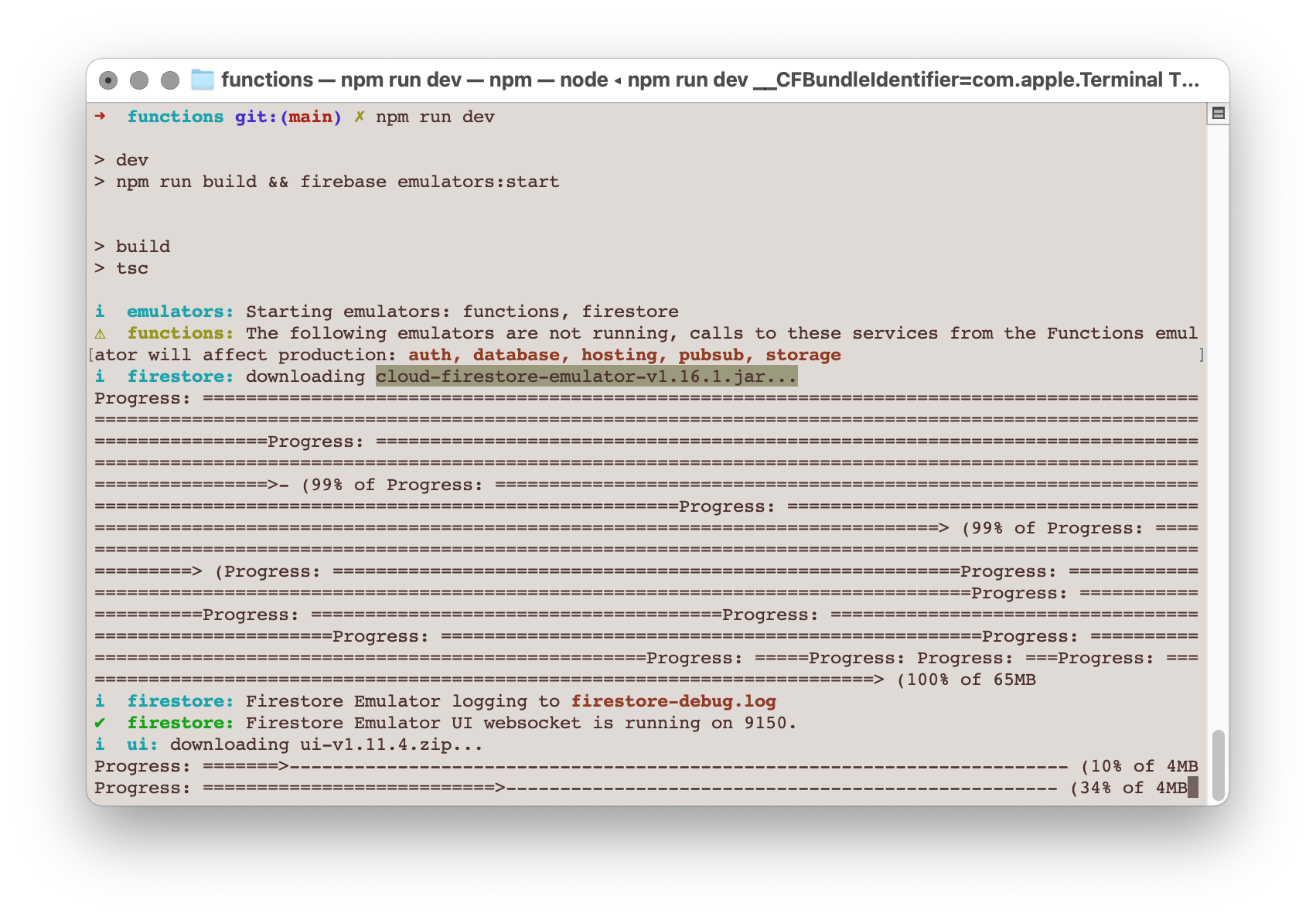Viewport: 1316px width, 920px height.
Task: Click 'Firestore Emulator UI websocket is running on 9150.'
Action: [x=521, y=723]
